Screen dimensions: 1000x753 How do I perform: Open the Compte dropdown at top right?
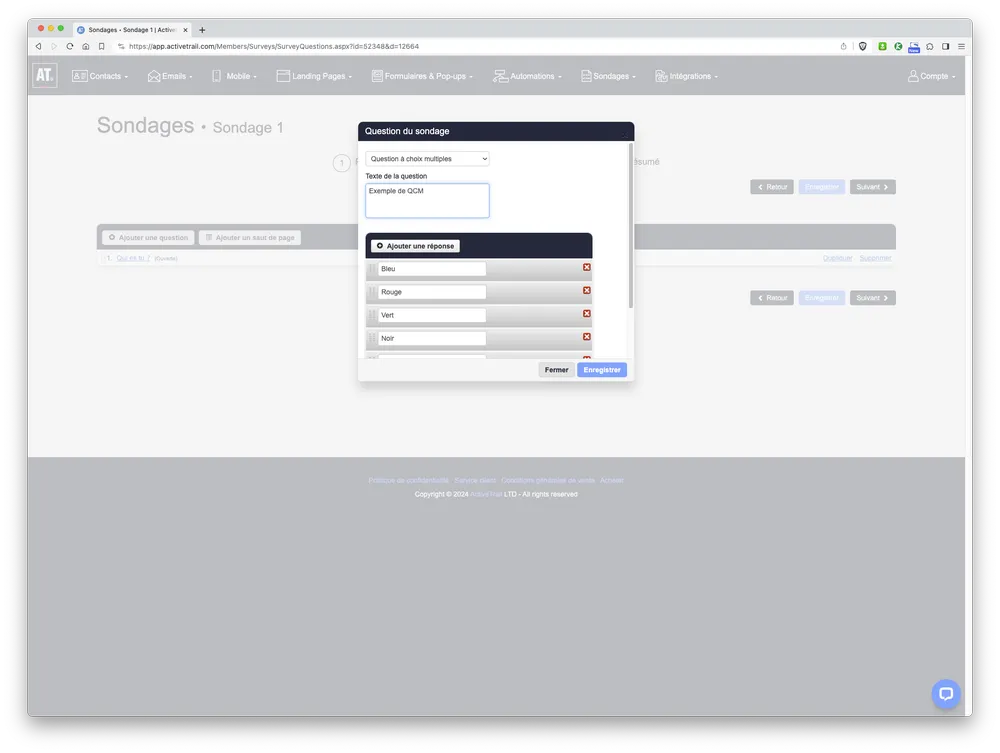tap(930, 75)
